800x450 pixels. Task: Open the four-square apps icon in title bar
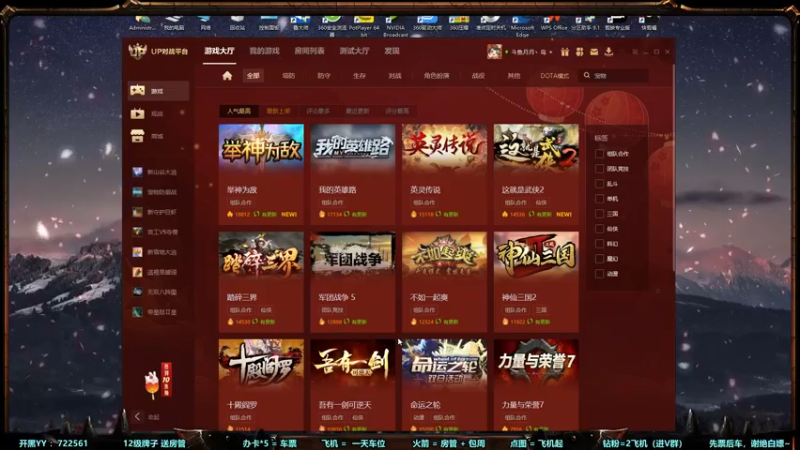[579, 52]
